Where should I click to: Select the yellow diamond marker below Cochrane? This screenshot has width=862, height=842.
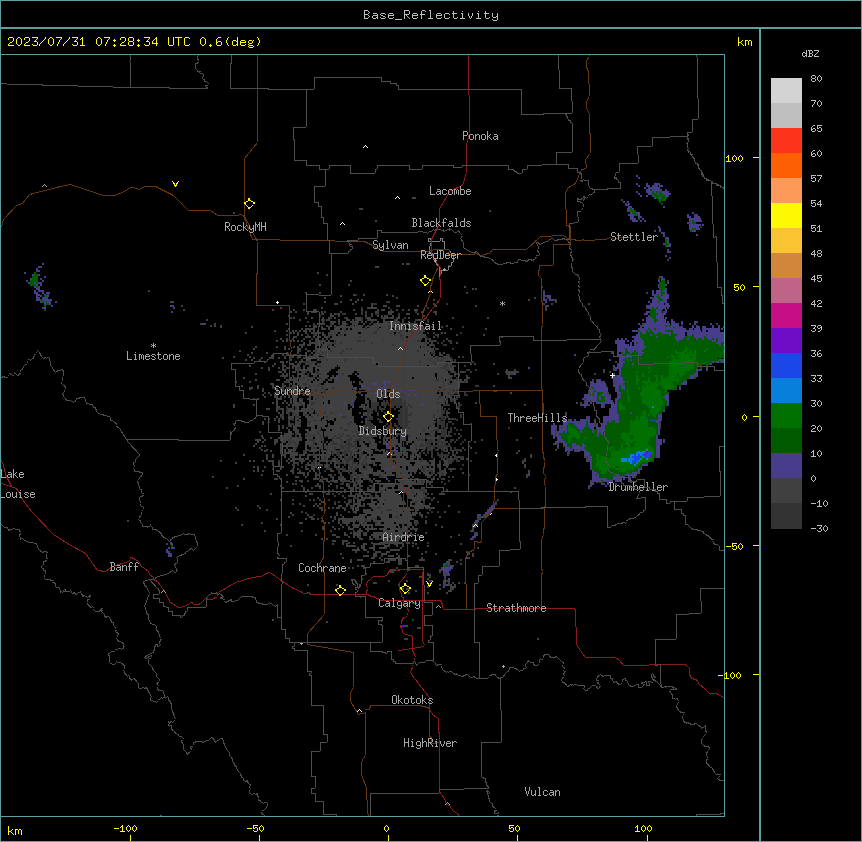pos(340,590)
